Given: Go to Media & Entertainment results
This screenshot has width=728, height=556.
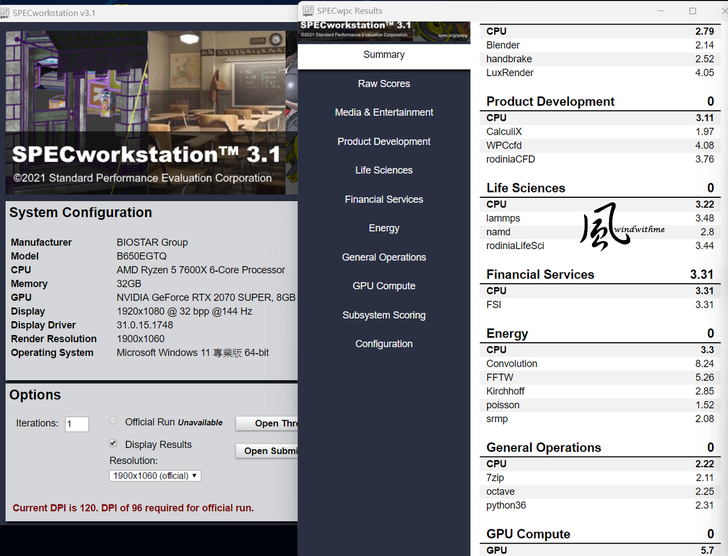Looking at the screenshot, I should [x=384, y=113].
